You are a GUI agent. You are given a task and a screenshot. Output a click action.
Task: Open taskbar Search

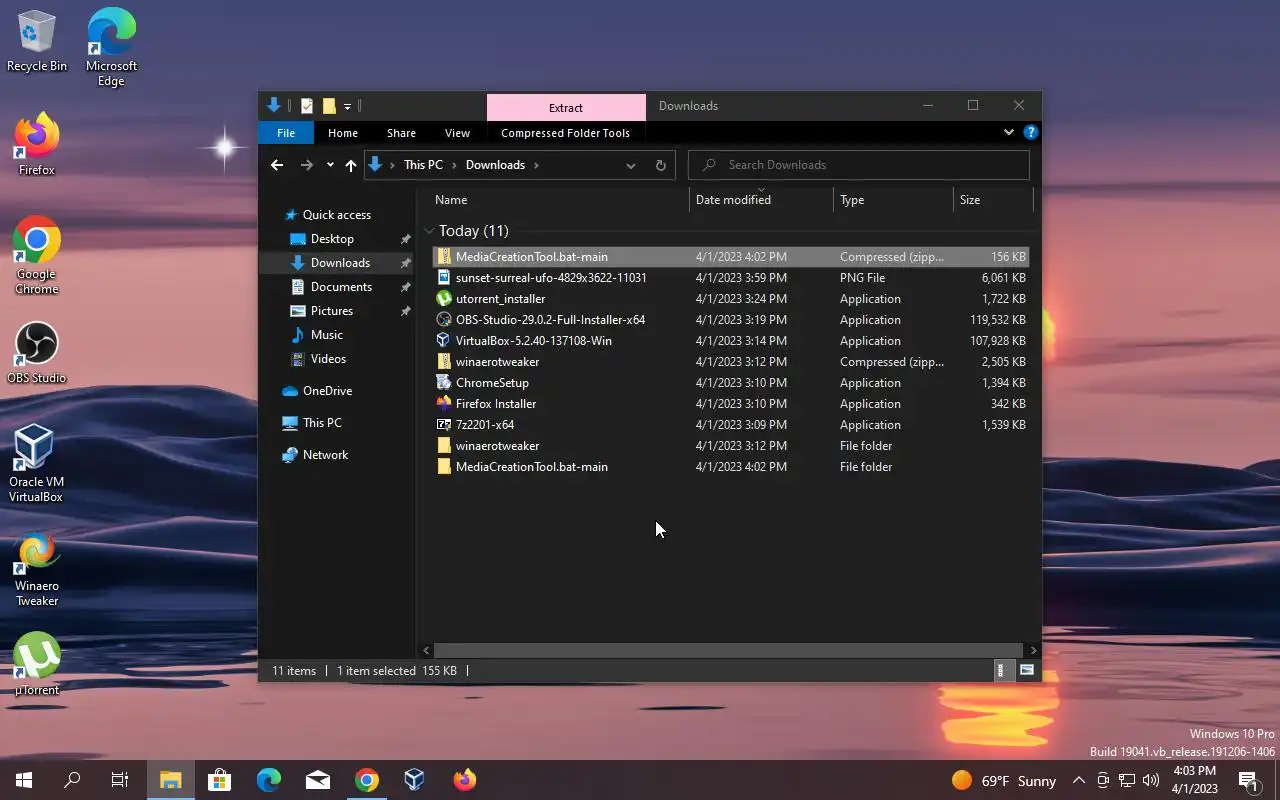click(x=72, y=780)
